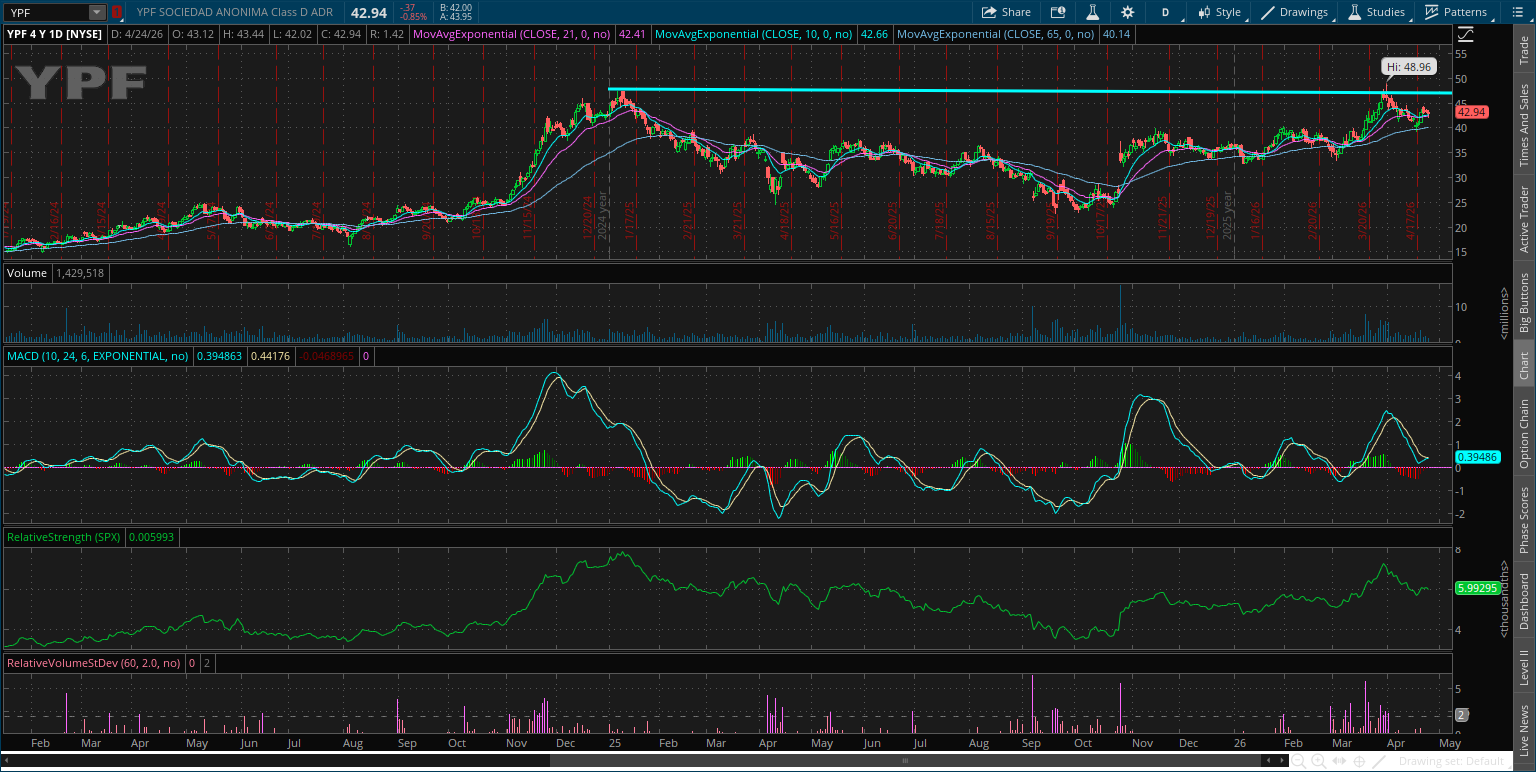
Task: Click the Volume study label
Action: coord(25,273)
